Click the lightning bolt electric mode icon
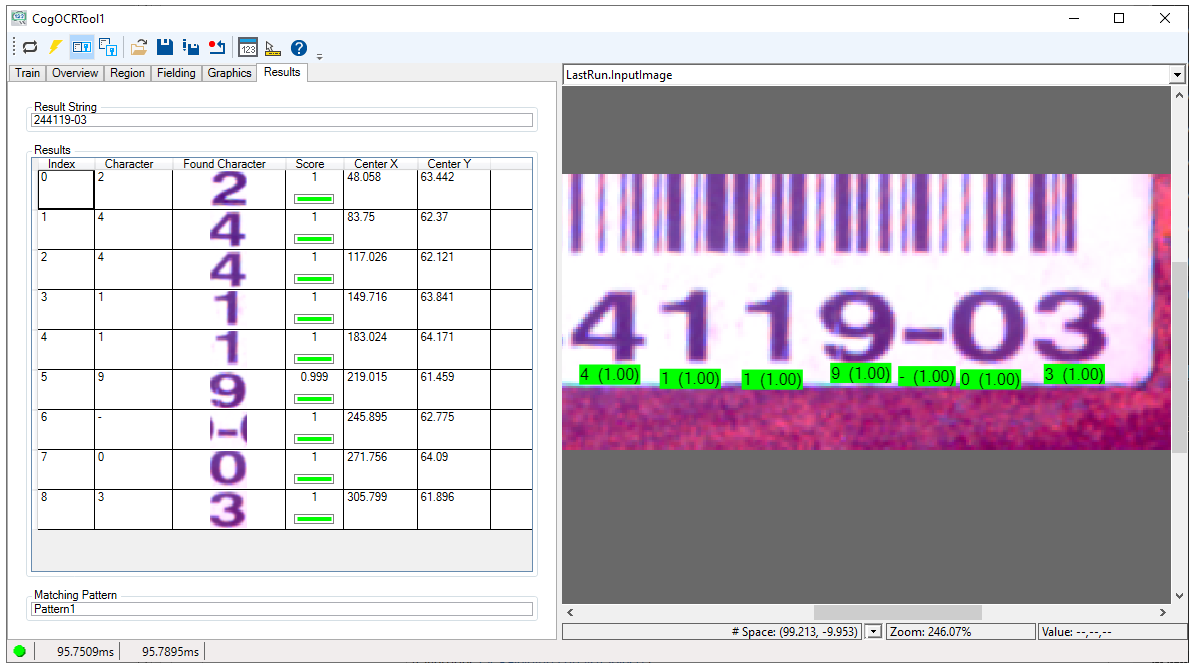Viewport: 1196px width, 665px height. point(56,47)
